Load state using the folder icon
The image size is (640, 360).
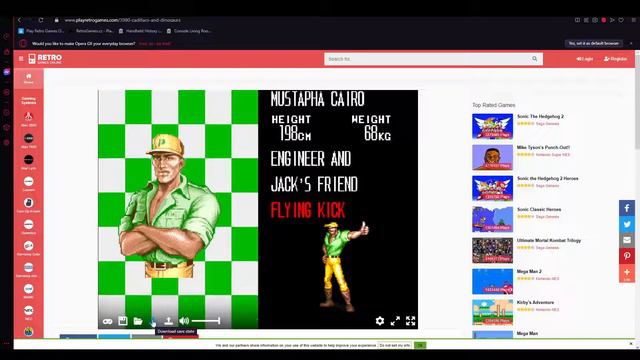[x=138, y=321]
